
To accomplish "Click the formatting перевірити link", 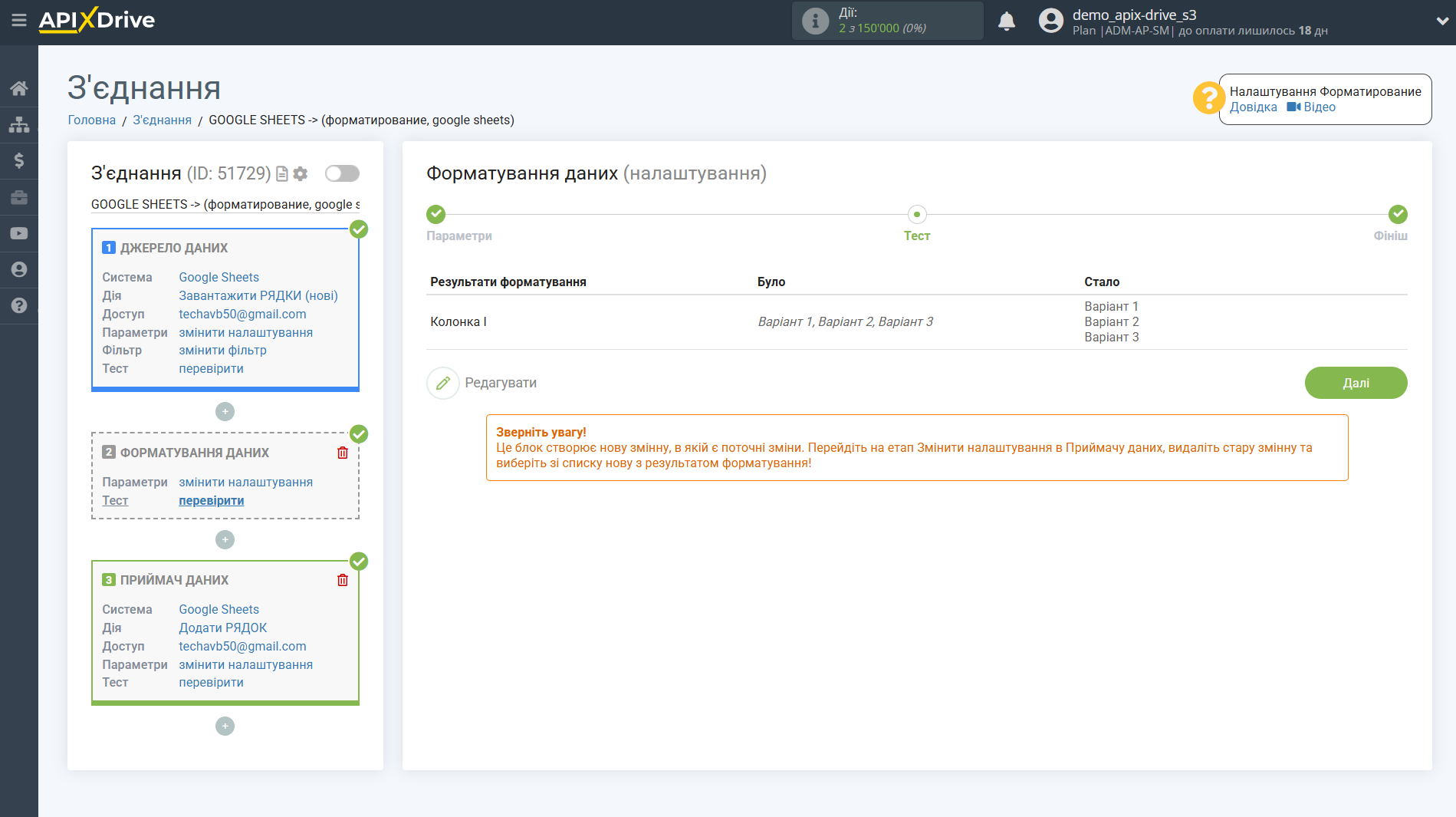I will [x=212, y=500].
